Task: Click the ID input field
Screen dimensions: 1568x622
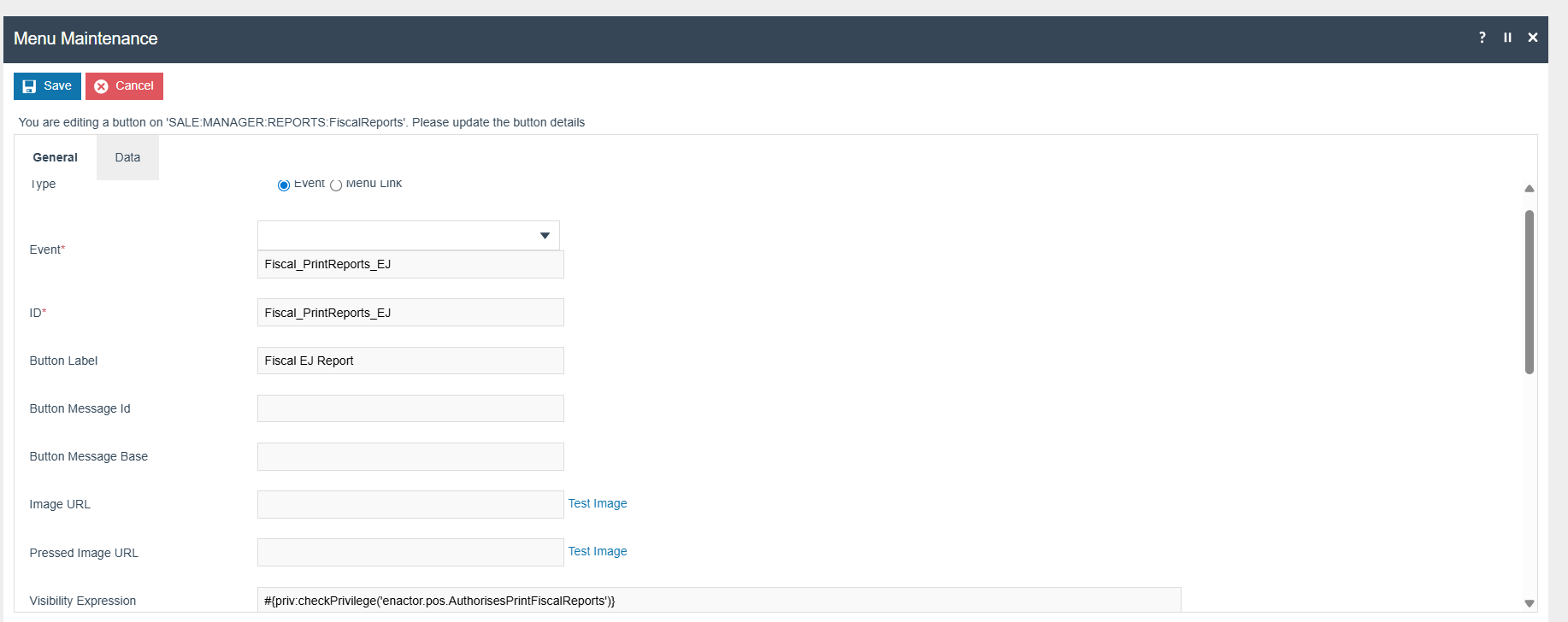Action: coord(410,313)
